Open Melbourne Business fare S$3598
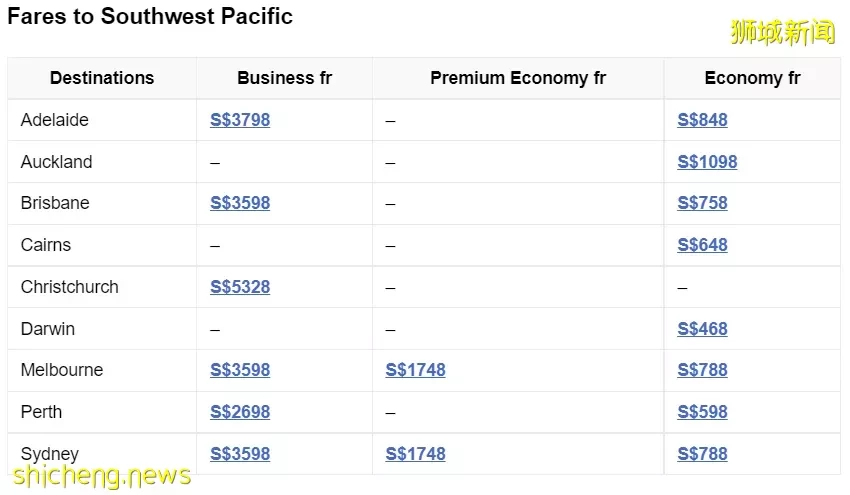Image resolution: width=850 pixels, height=495 pixels. click(x=240, y=370)
